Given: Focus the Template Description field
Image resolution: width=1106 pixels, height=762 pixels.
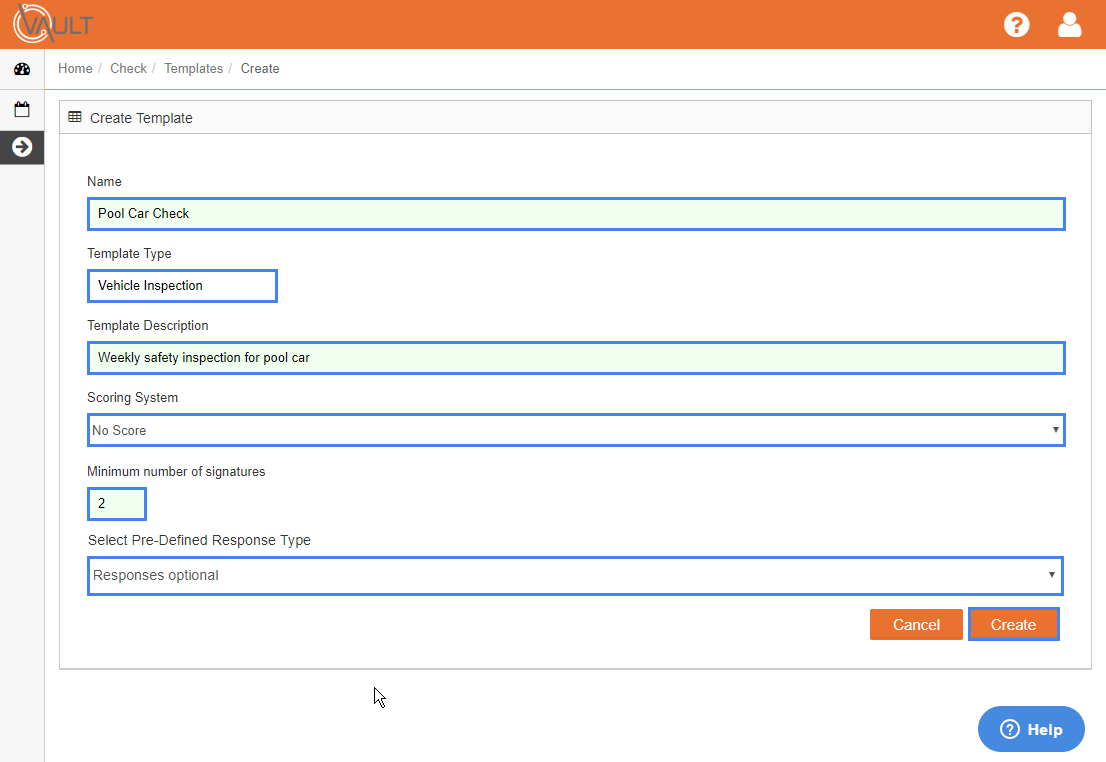Looking at the screenshot, I should 576,358.
